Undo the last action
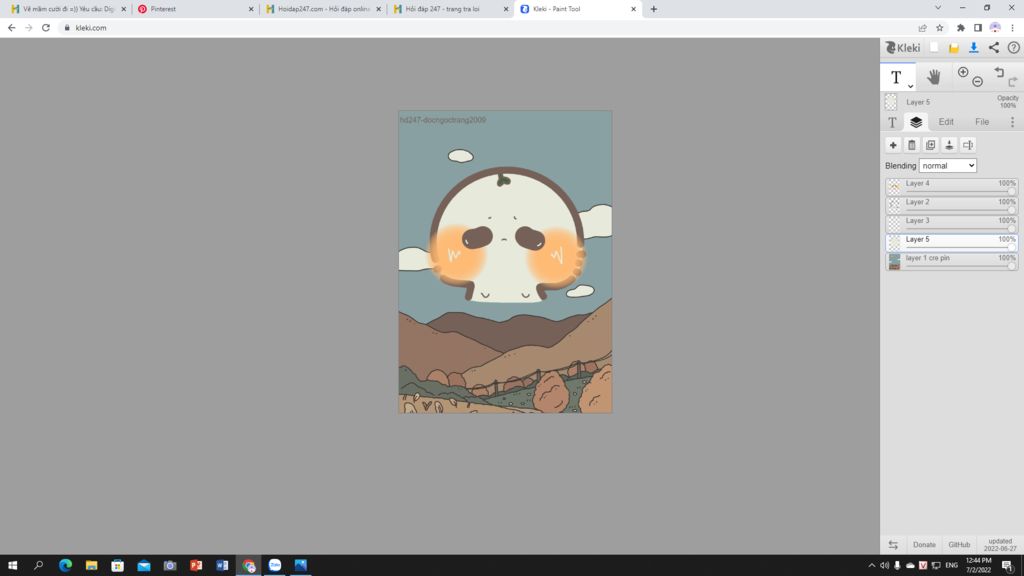 click(999, 72)
